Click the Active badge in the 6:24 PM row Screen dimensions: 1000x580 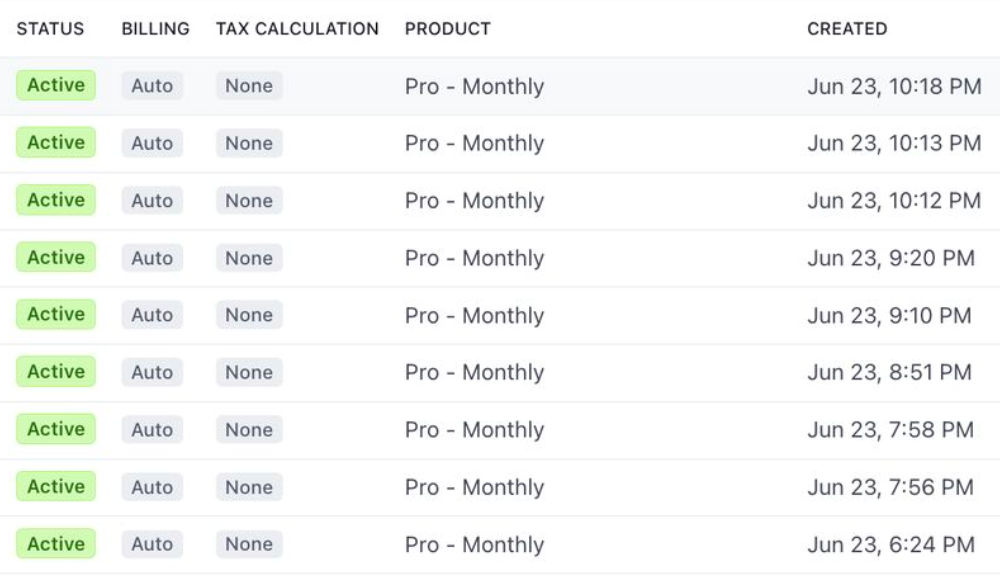tap(56, 544)
